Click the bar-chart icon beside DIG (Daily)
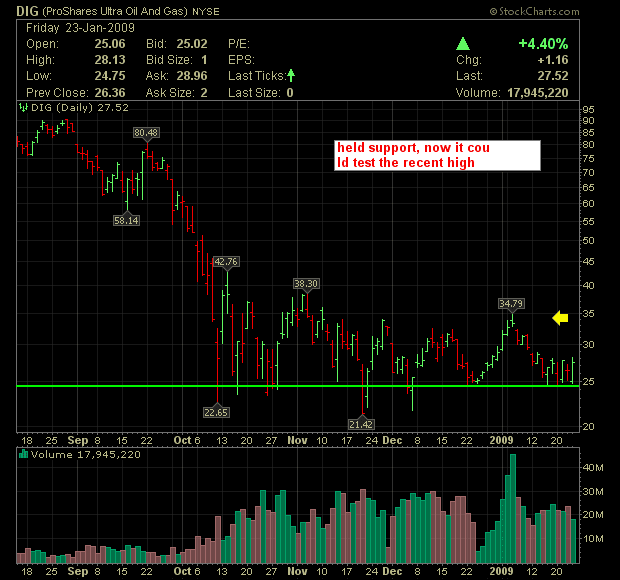This screenshot has height=580, width=620. tap(23, 107)
